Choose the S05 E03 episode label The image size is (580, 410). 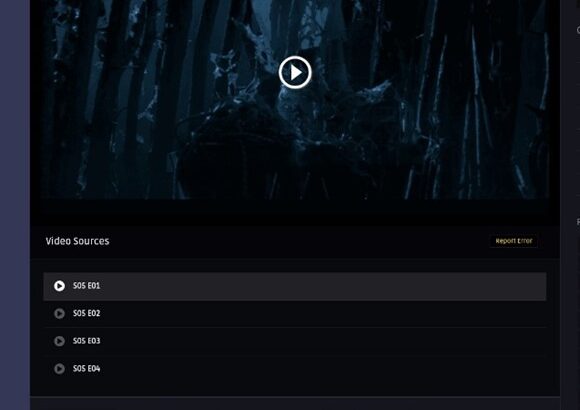click(87, 341)
